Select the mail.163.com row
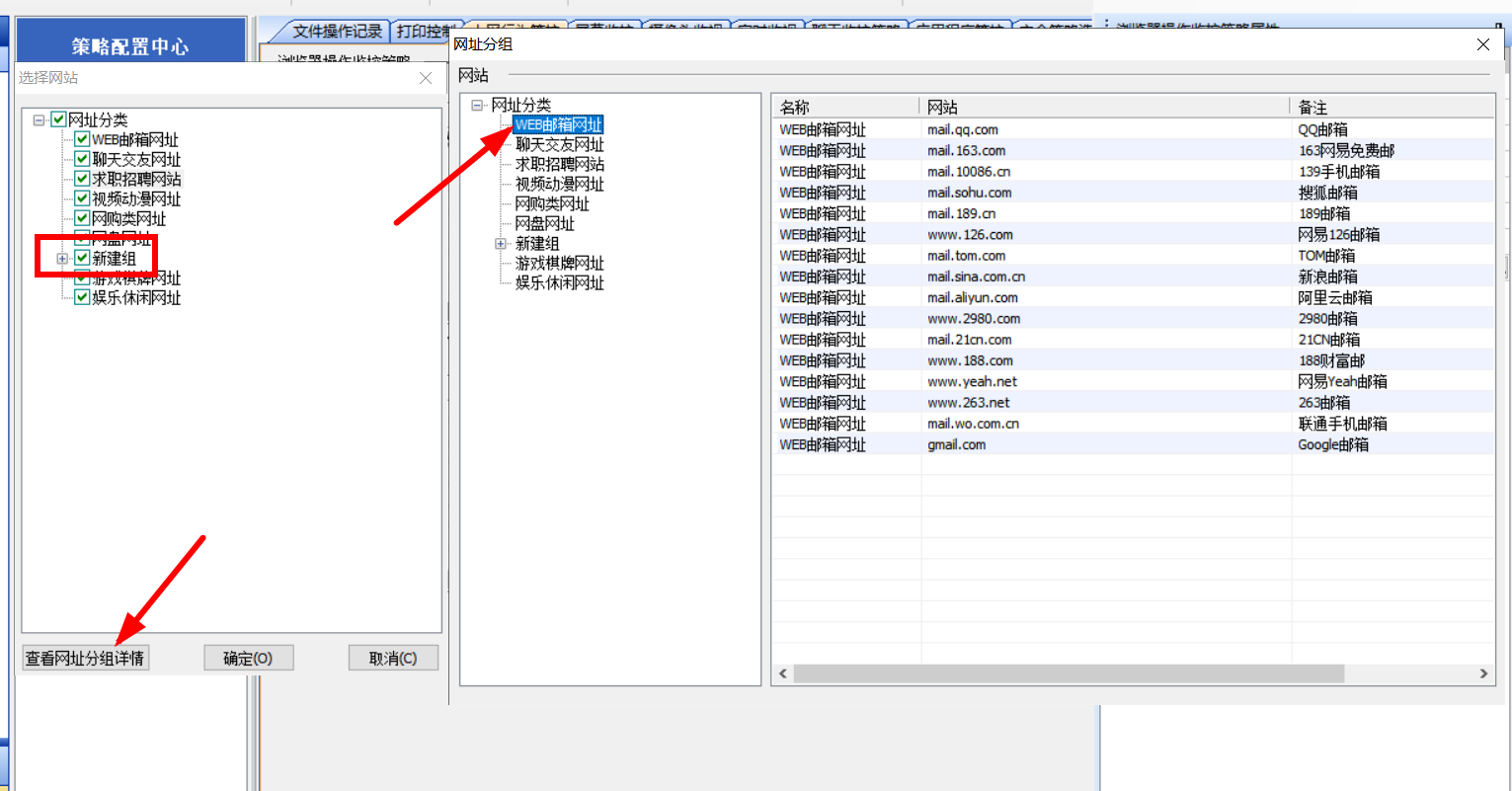1512x791 pixels. coord(966,151)
